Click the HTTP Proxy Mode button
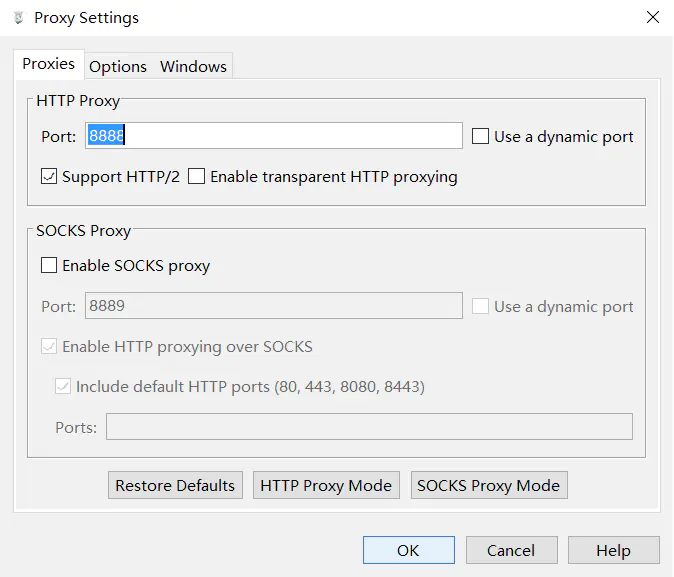 click(326, 485)
